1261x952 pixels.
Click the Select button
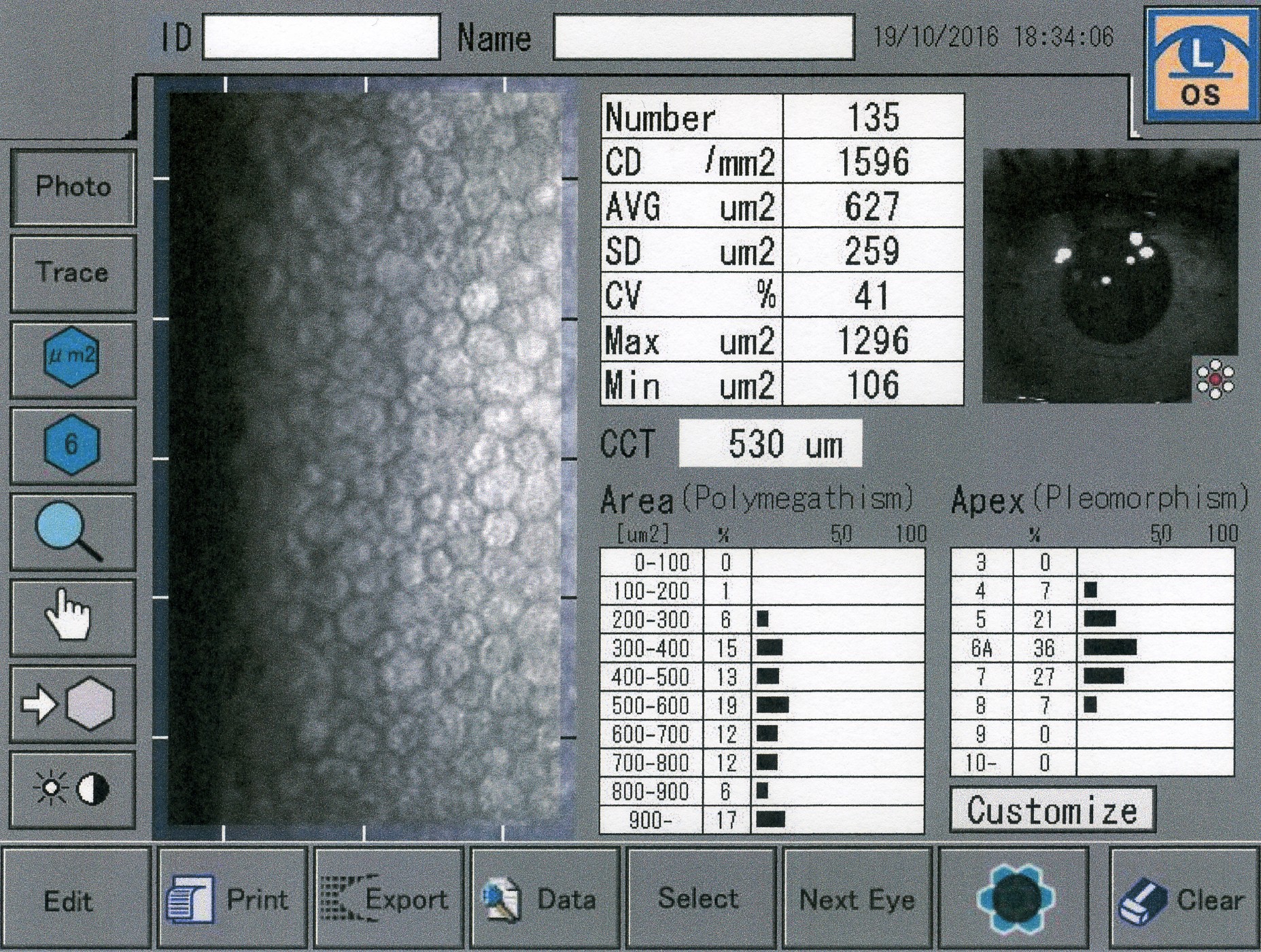699,899
